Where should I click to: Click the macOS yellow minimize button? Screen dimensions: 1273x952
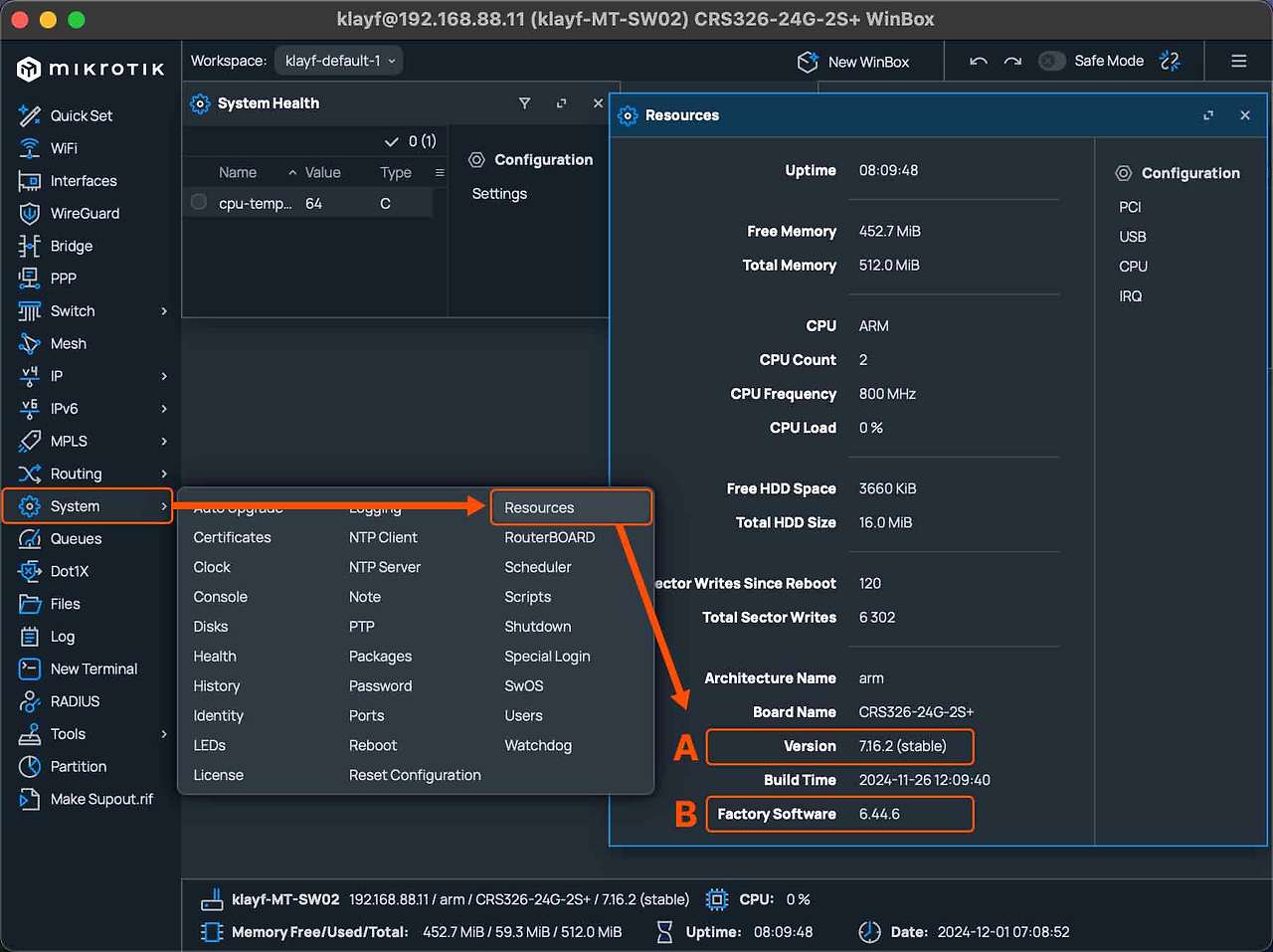[47, 20]
